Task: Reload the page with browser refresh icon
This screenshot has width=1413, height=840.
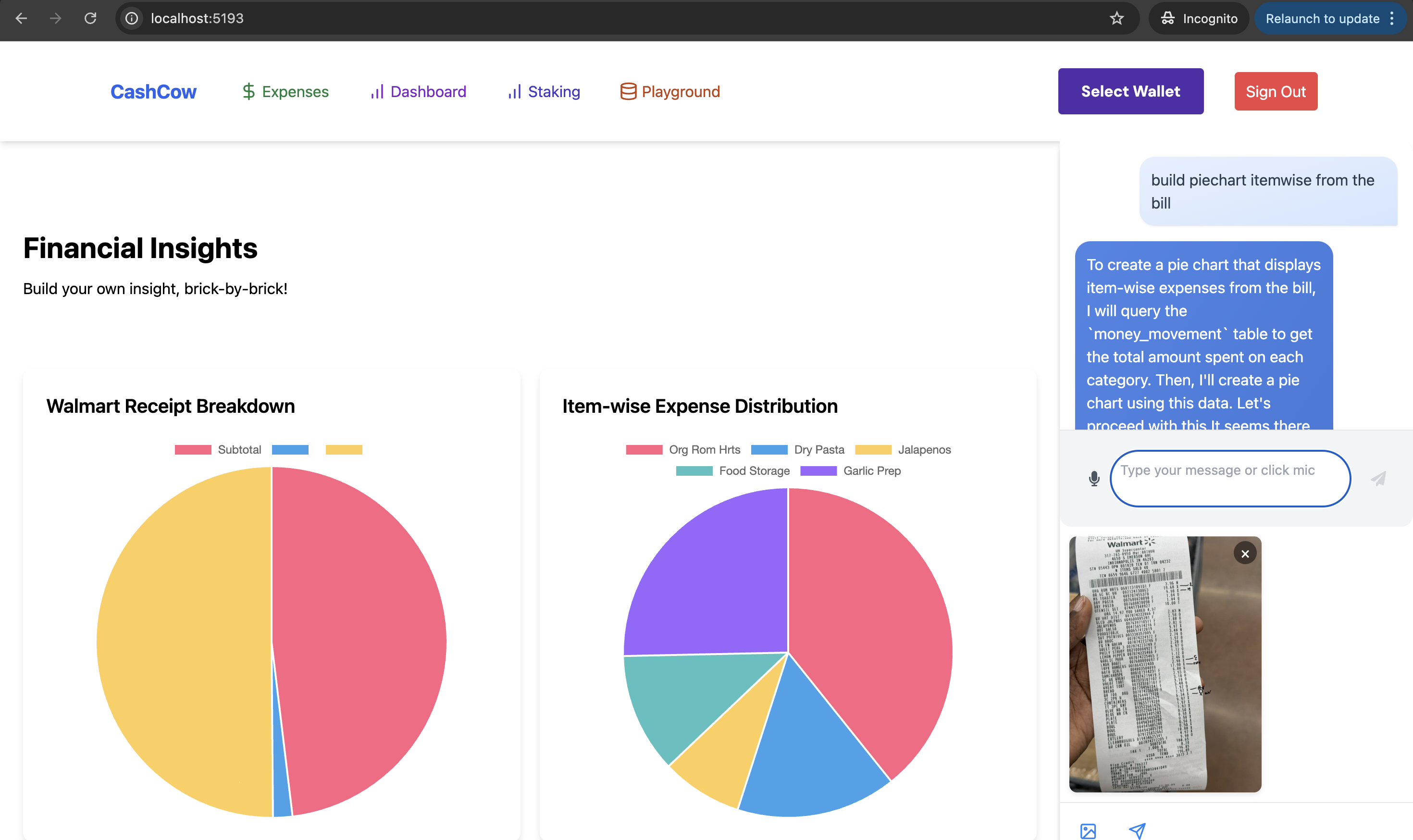Action: [x=90, y=18]
